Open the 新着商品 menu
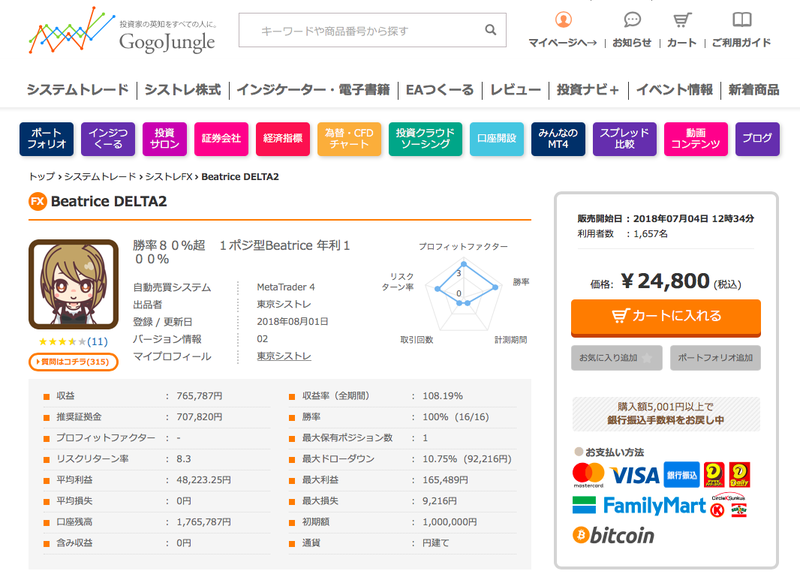Image resolution: width=800 pixels, height=574 pixels. pos(754,90)
